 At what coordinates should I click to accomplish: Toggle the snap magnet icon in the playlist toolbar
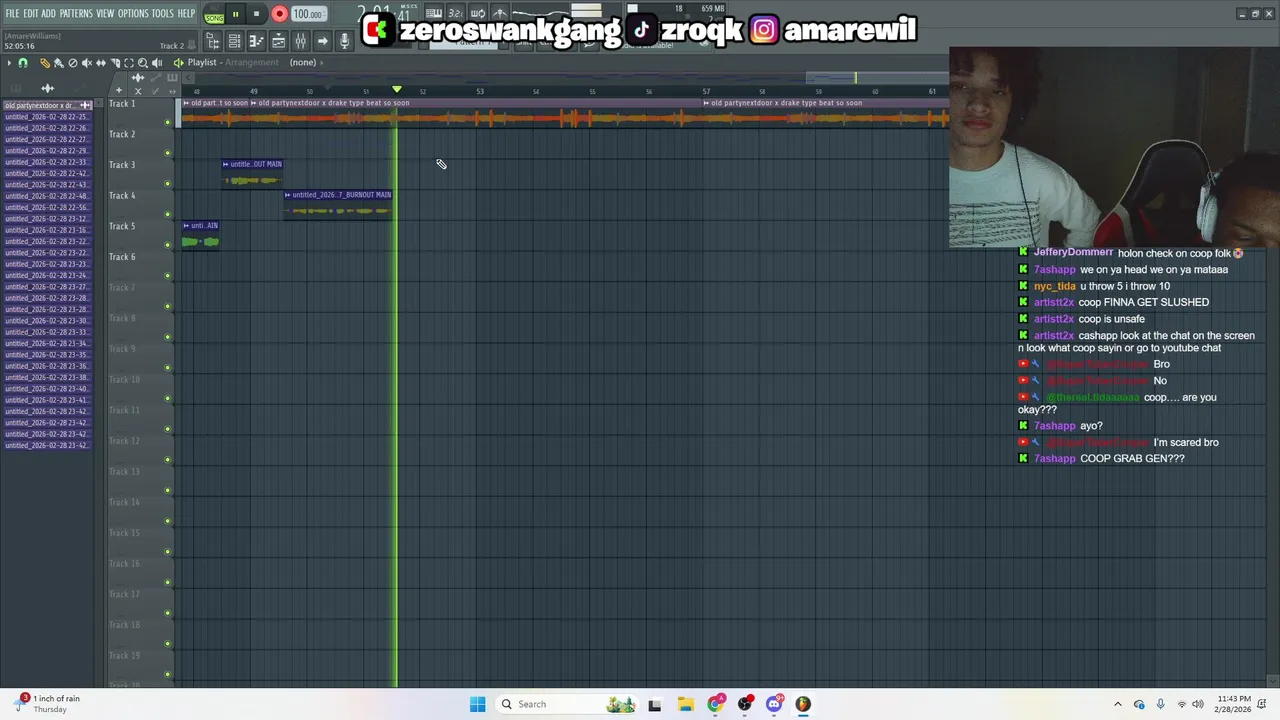point(23,62)
